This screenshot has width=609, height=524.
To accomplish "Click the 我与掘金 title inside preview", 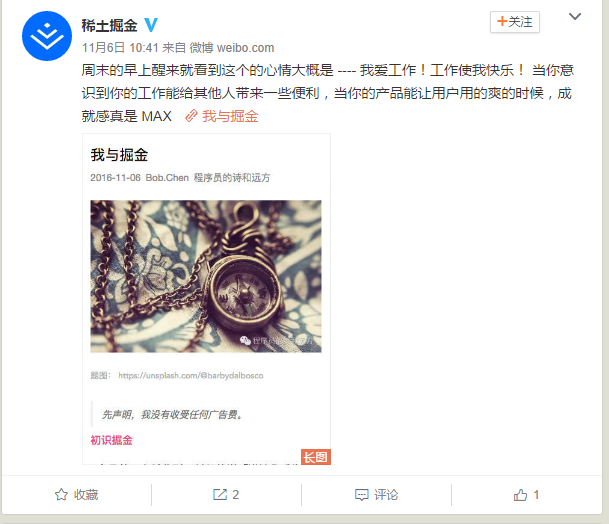I will point(119,155).
